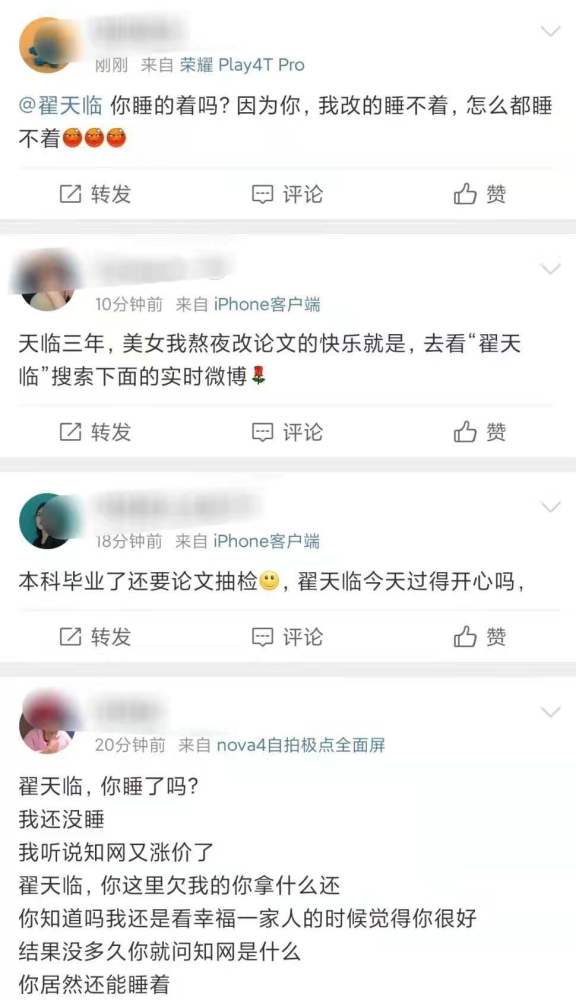This screenshot has height=1000, width=576.
Task: Open avatar of the 18分钟前 post author
Action: [48, 521]
